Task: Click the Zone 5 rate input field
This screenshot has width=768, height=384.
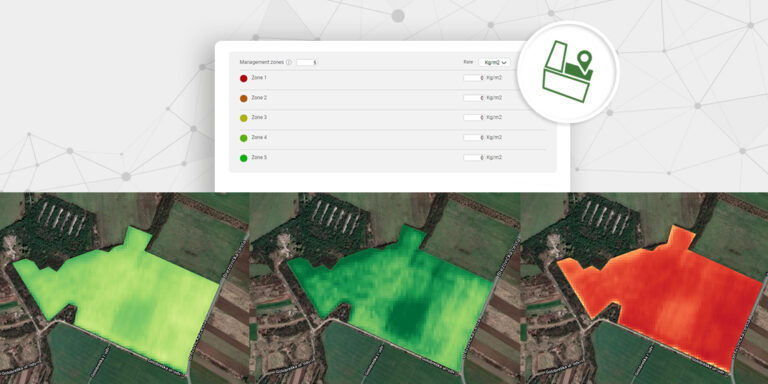Action: point(474,158)
